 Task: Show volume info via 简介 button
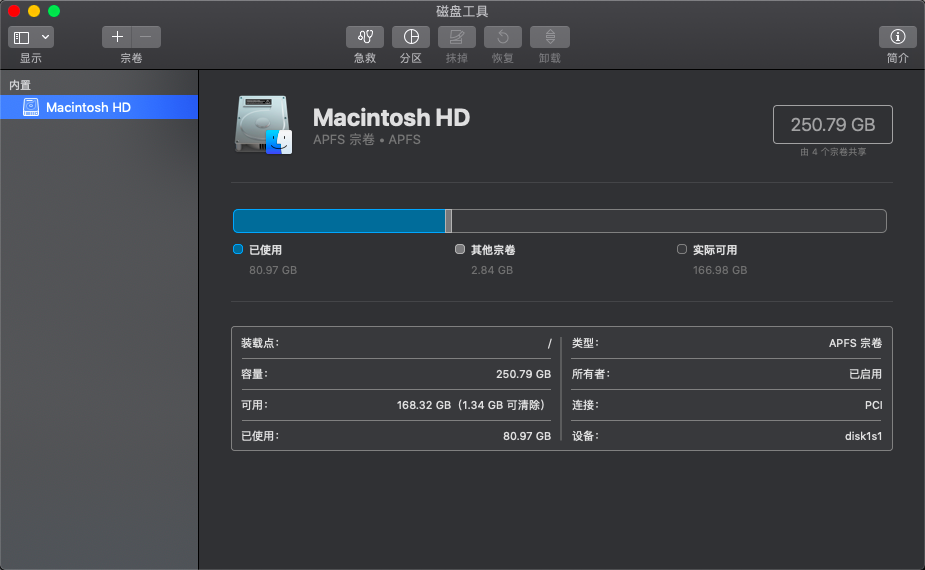tap(897, 37)
